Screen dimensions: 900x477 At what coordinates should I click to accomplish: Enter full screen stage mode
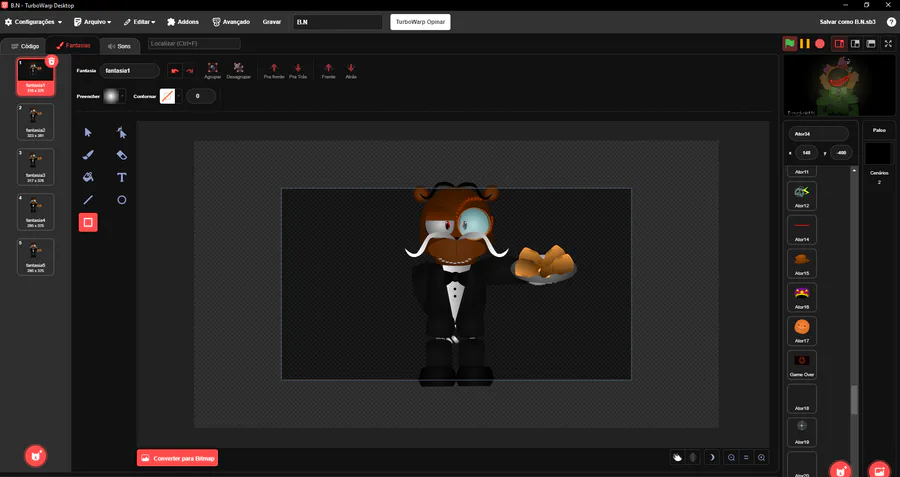click(889, 44)
